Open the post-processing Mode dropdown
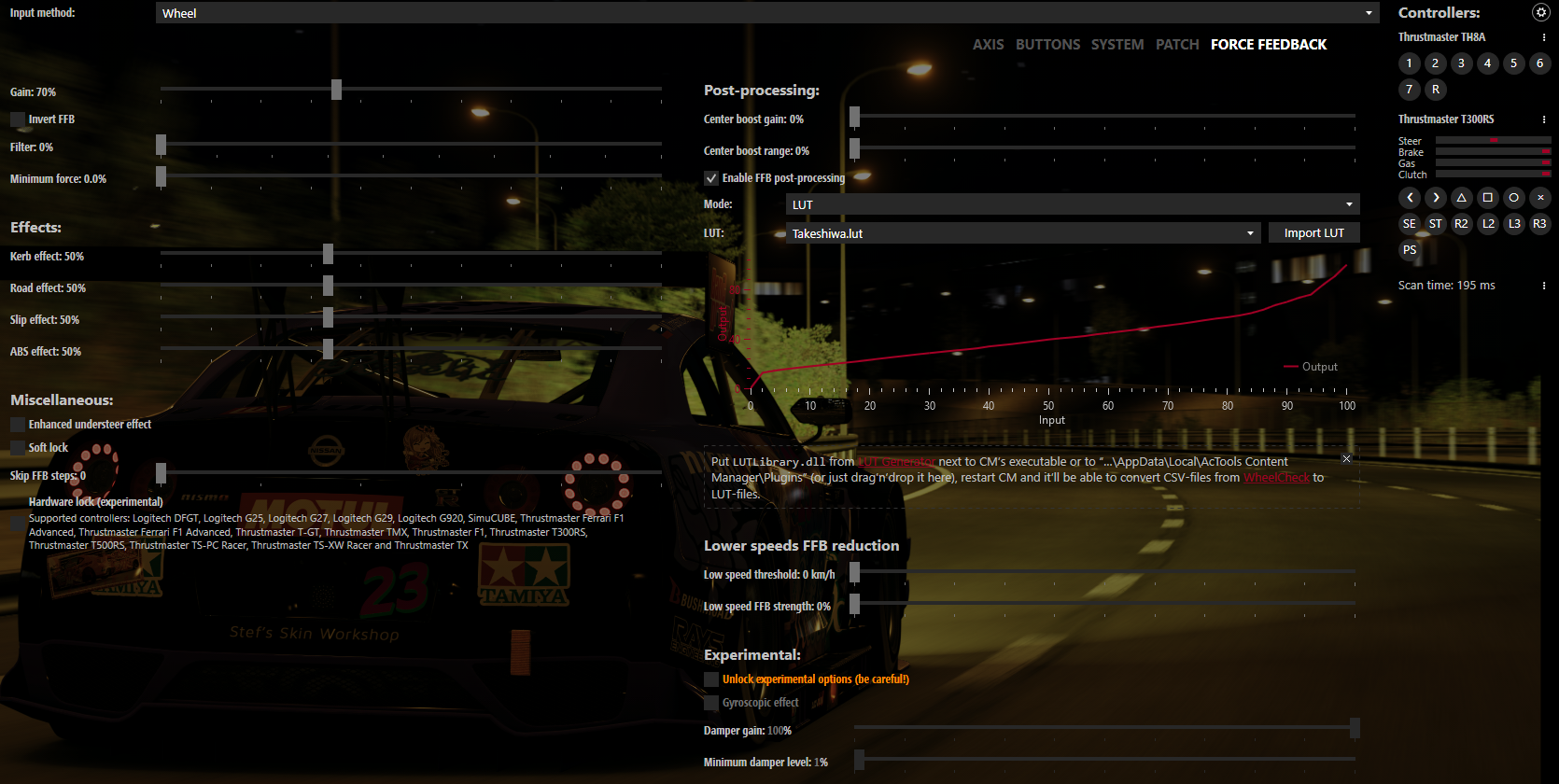The height and width of the screenshot is (784, 1559). pyautogui.click(x=1073, y=204)
